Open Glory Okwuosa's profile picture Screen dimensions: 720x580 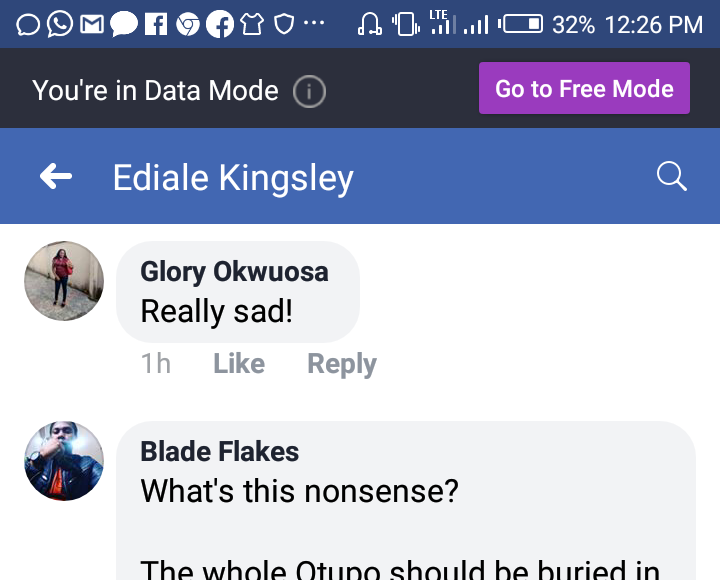(x=64, y=281)
